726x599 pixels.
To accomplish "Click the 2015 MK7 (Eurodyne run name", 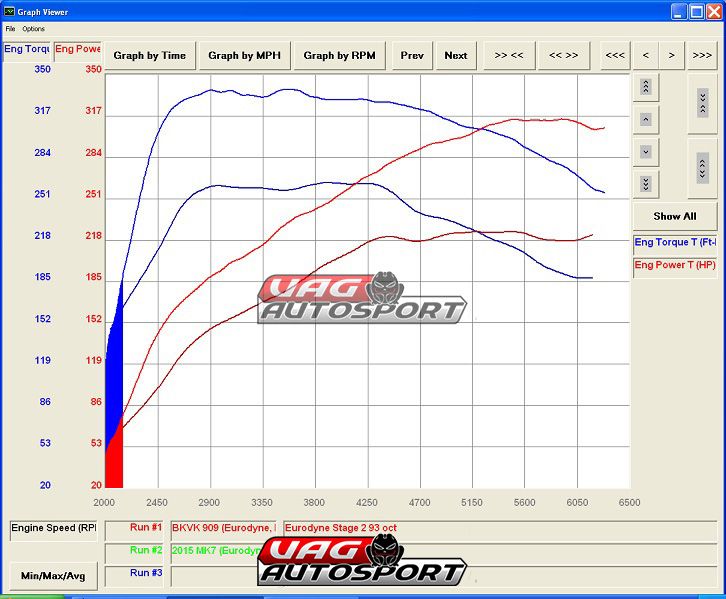I will 216,551.
